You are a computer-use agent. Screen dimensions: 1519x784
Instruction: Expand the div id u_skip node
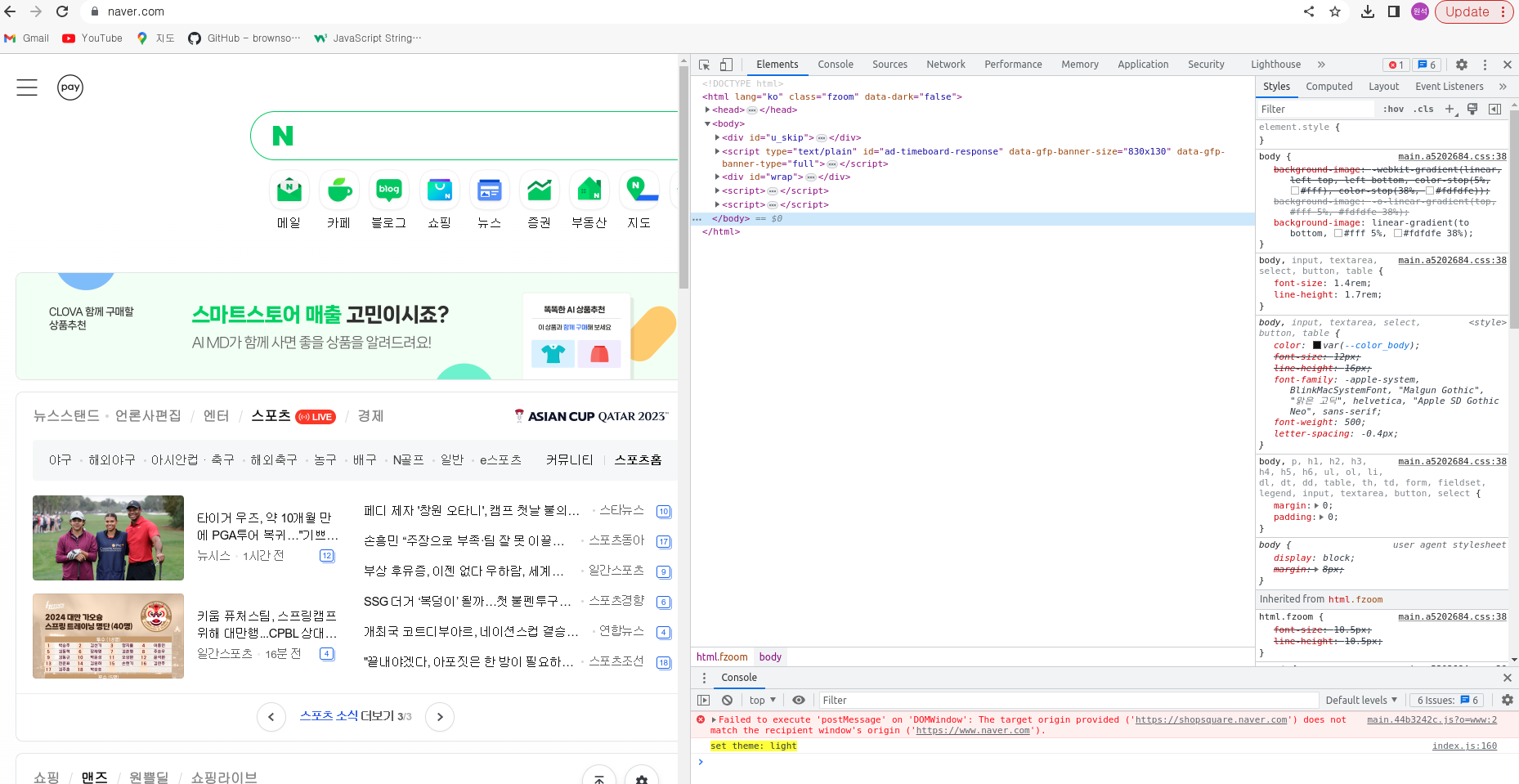tap(718, 137)
